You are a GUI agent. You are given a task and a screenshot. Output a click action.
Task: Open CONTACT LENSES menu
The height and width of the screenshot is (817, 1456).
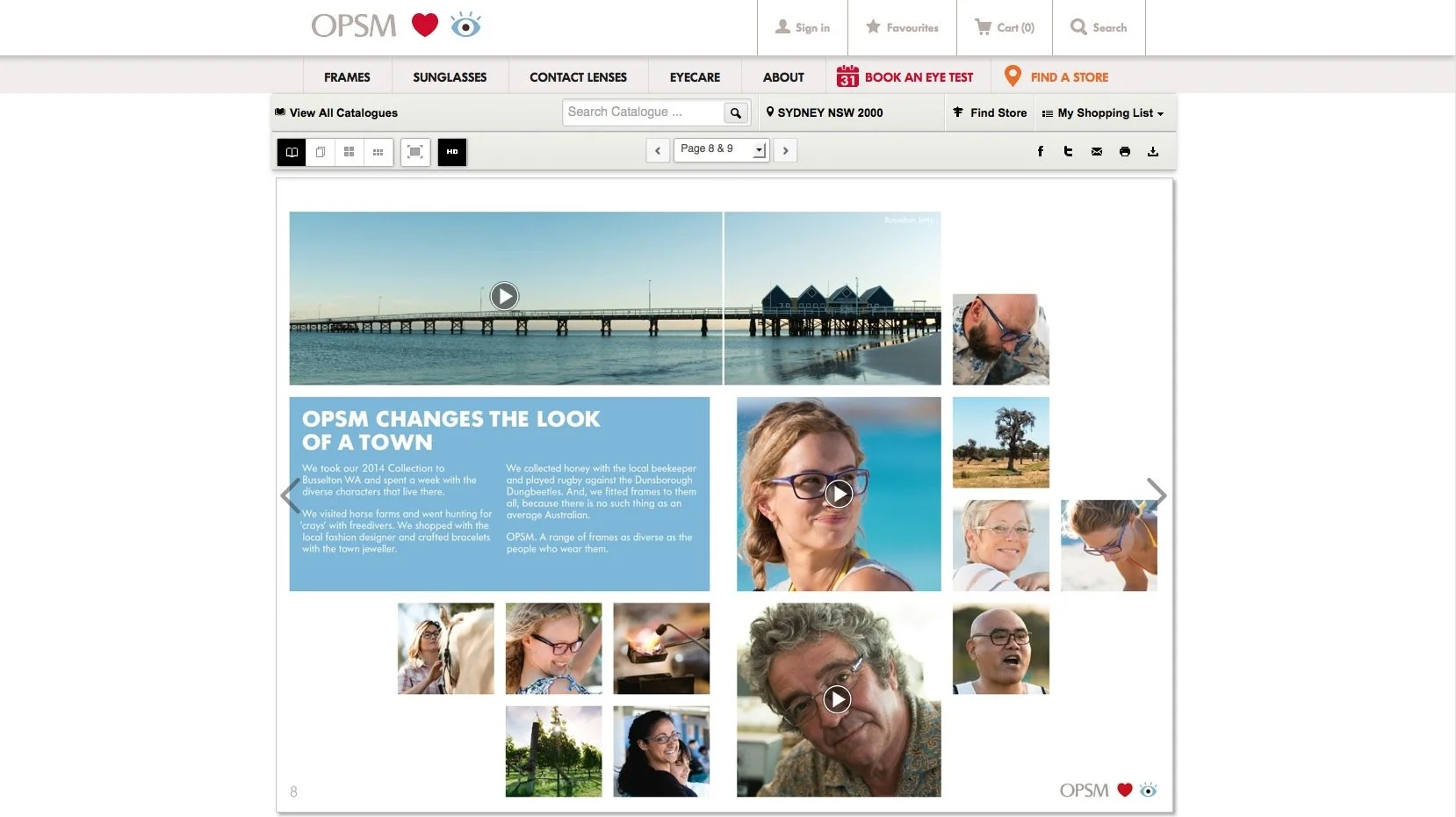578,77
